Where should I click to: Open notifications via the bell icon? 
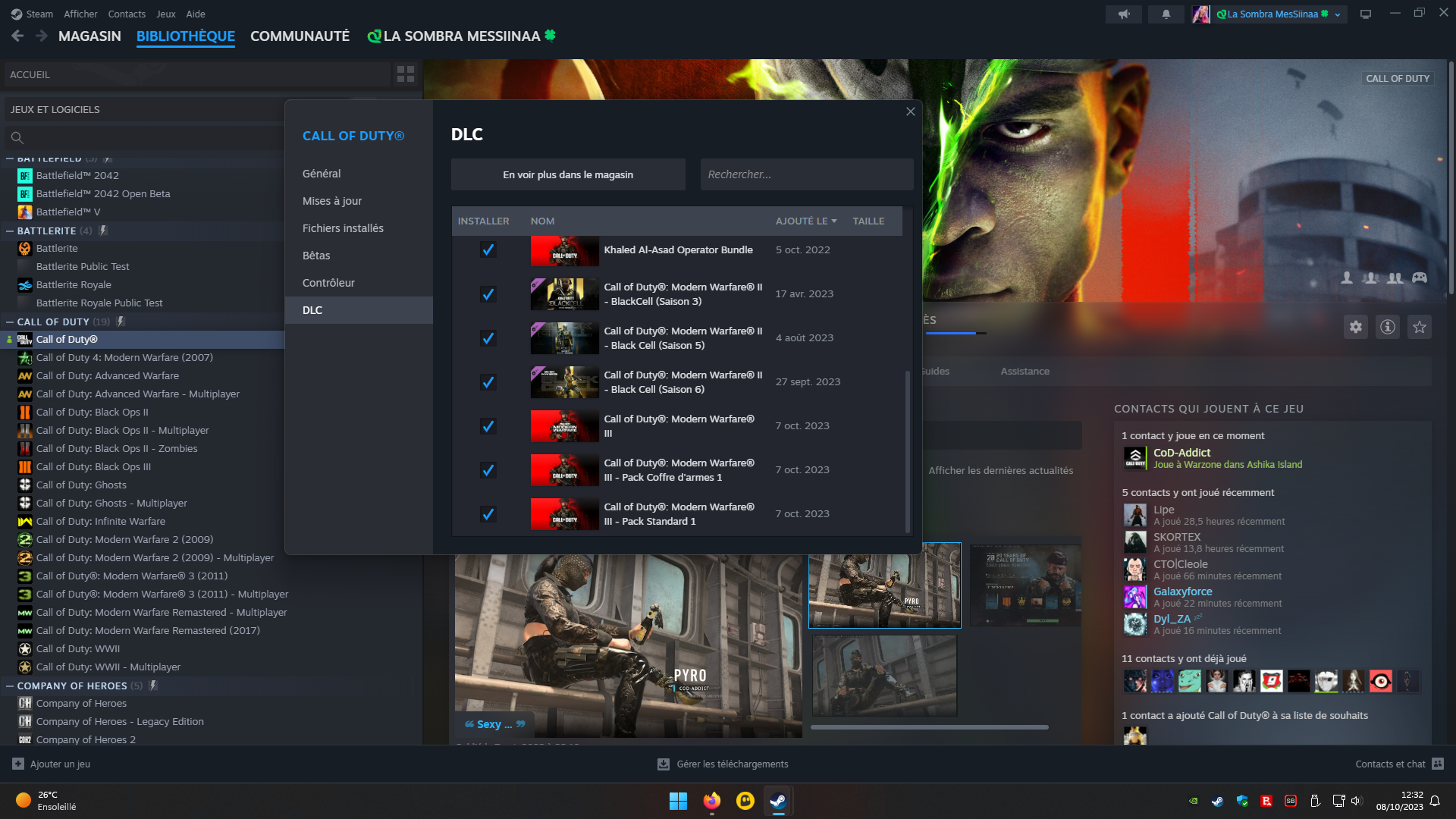(x=1166, y=14)
